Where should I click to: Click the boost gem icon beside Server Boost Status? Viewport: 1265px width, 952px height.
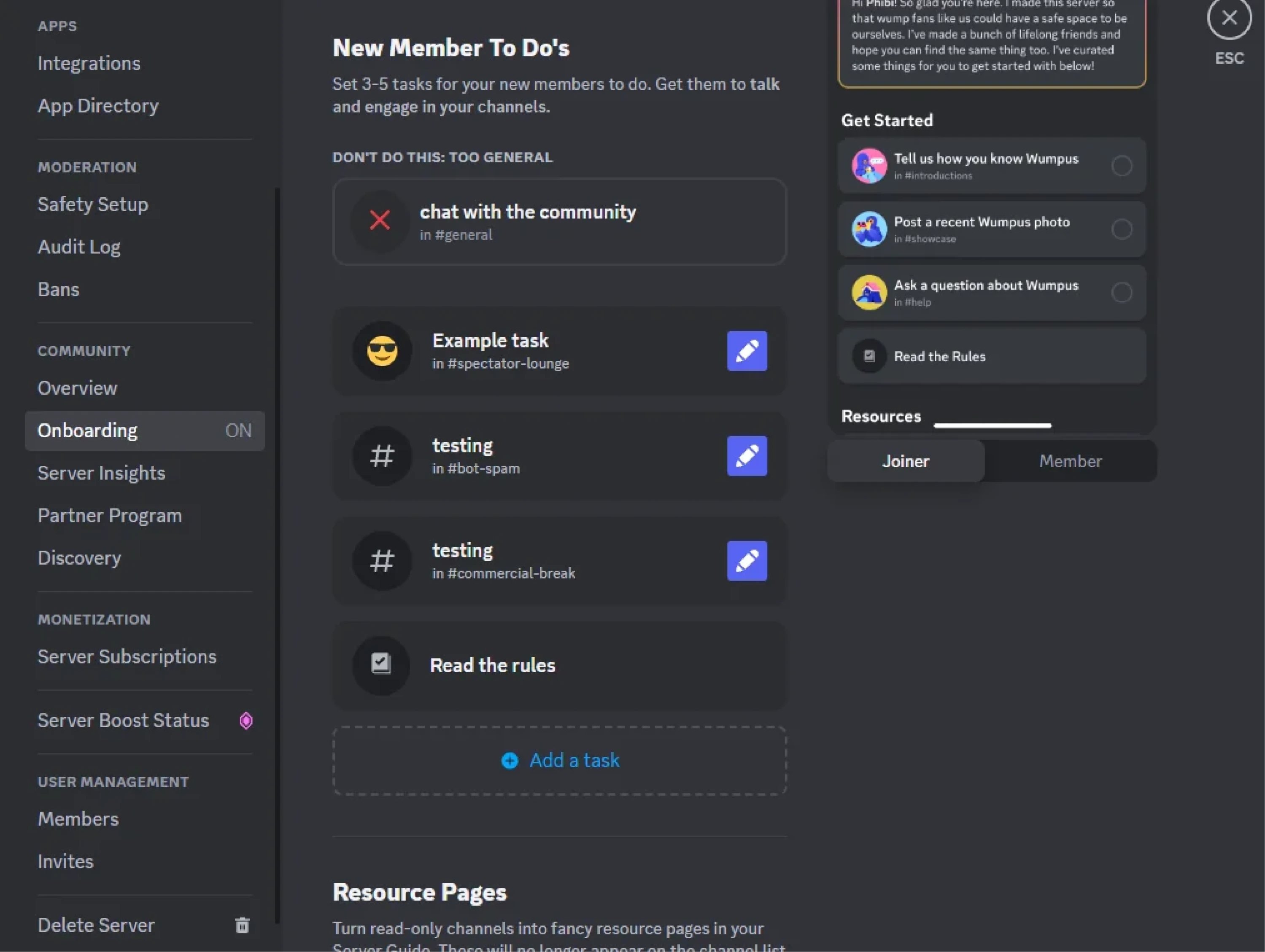click(x=246, y=721)
